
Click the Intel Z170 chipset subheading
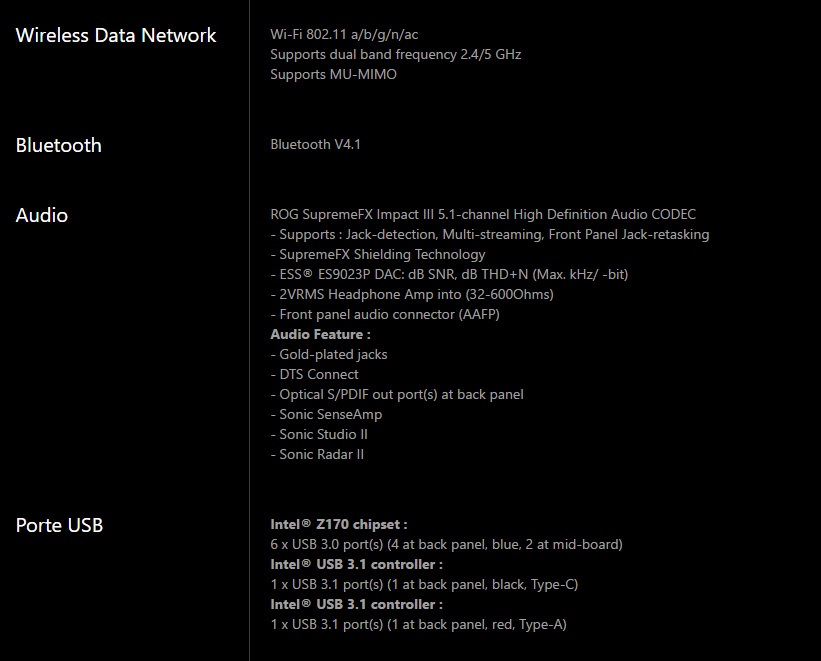click(338, 524)
